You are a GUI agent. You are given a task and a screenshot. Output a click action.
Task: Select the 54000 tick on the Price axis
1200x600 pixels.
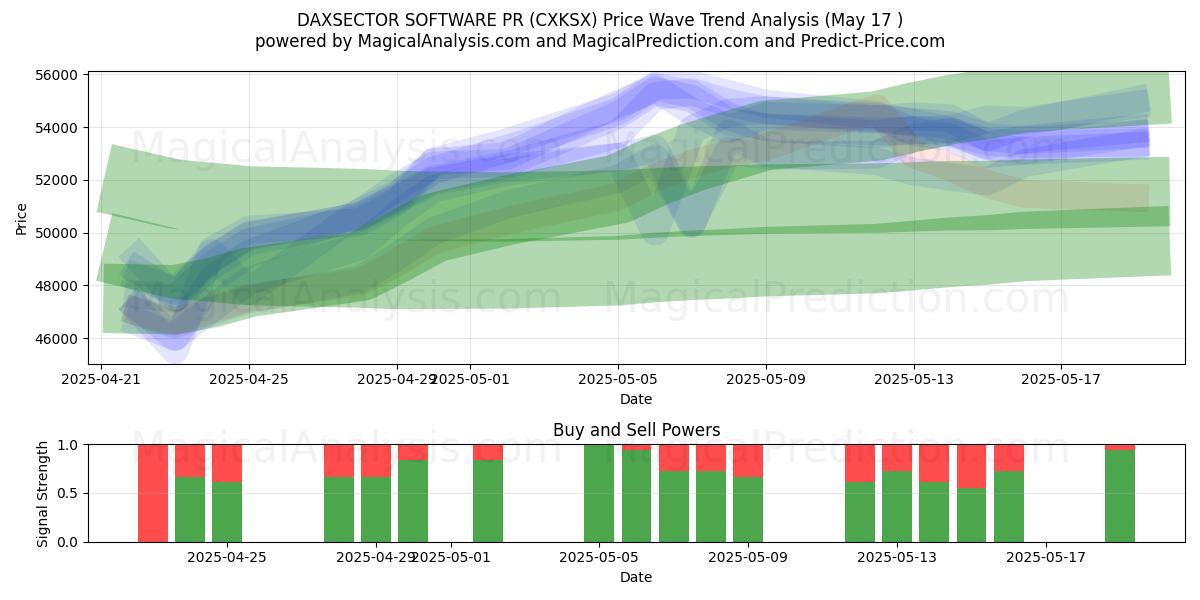(58, 128)
